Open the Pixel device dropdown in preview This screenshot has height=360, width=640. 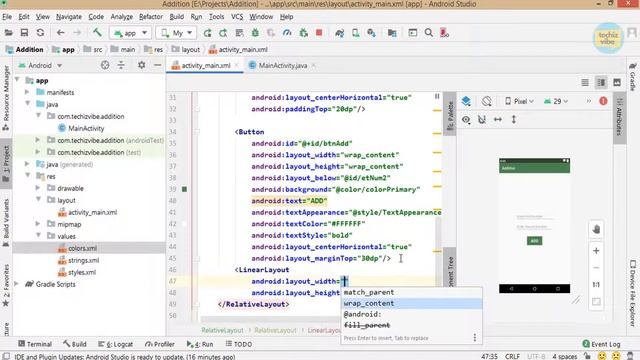click(519, 101)
